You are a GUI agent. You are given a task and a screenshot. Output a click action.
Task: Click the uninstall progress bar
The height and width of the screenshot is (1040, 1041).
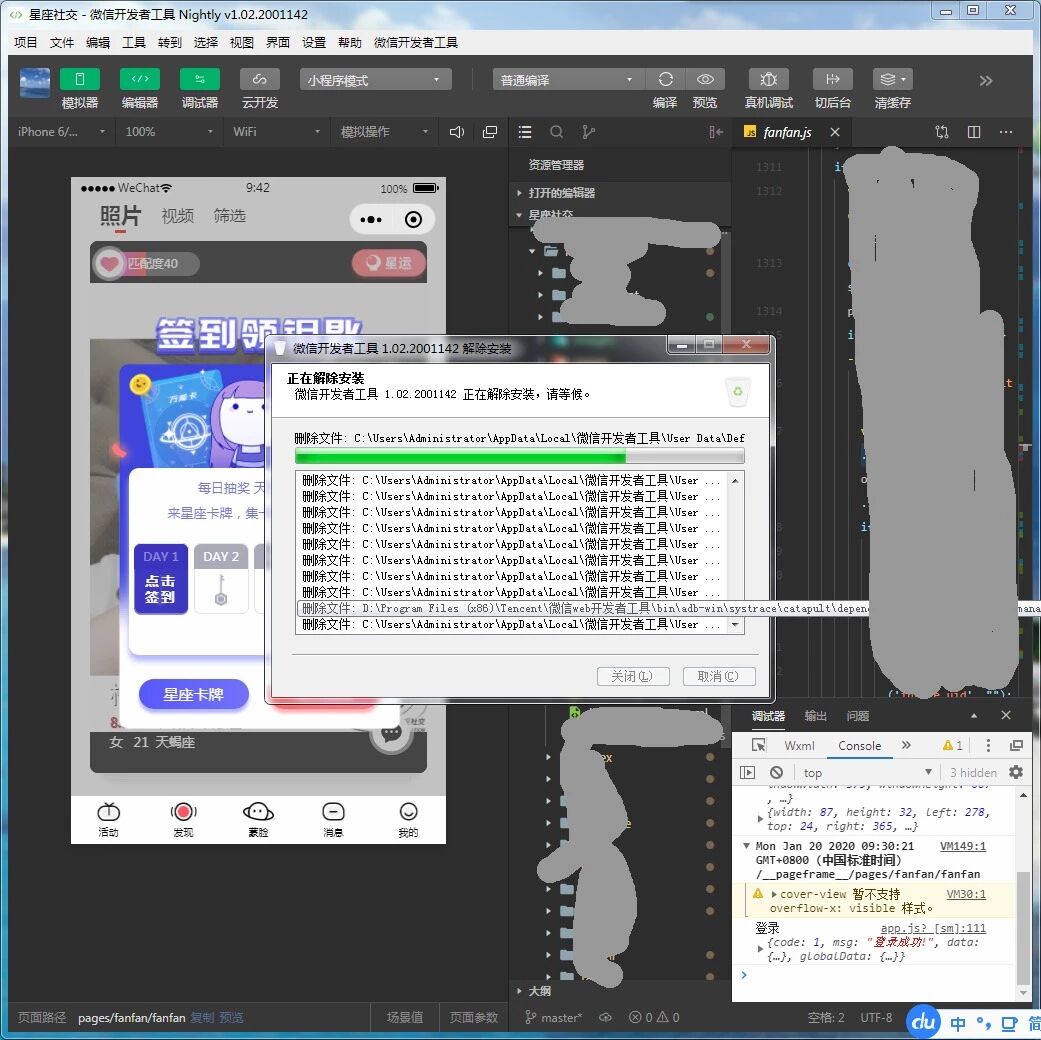click(519, 456)
